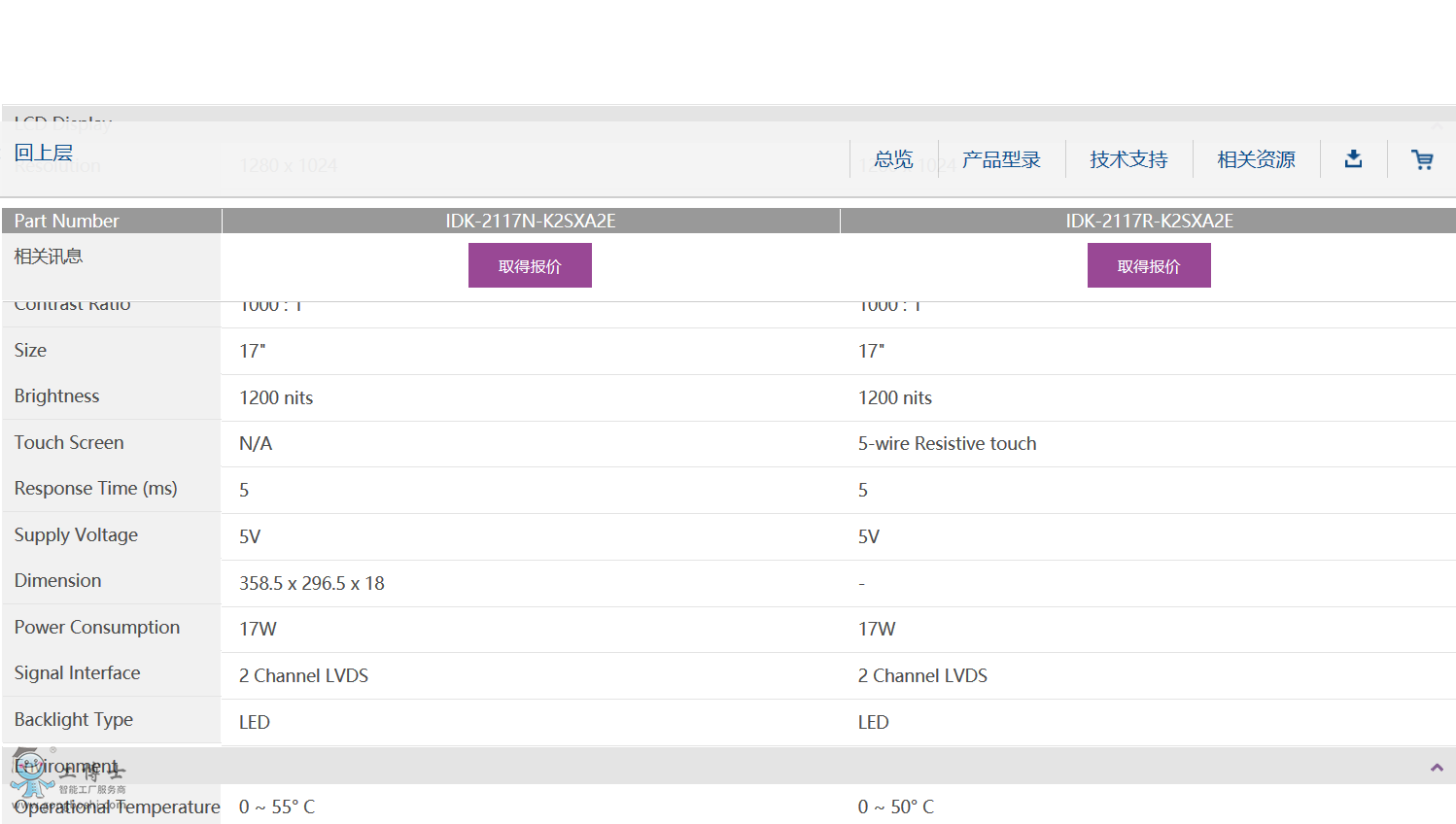Select the Touch Screen row label

pyautogui.click(x=69, y=443)
